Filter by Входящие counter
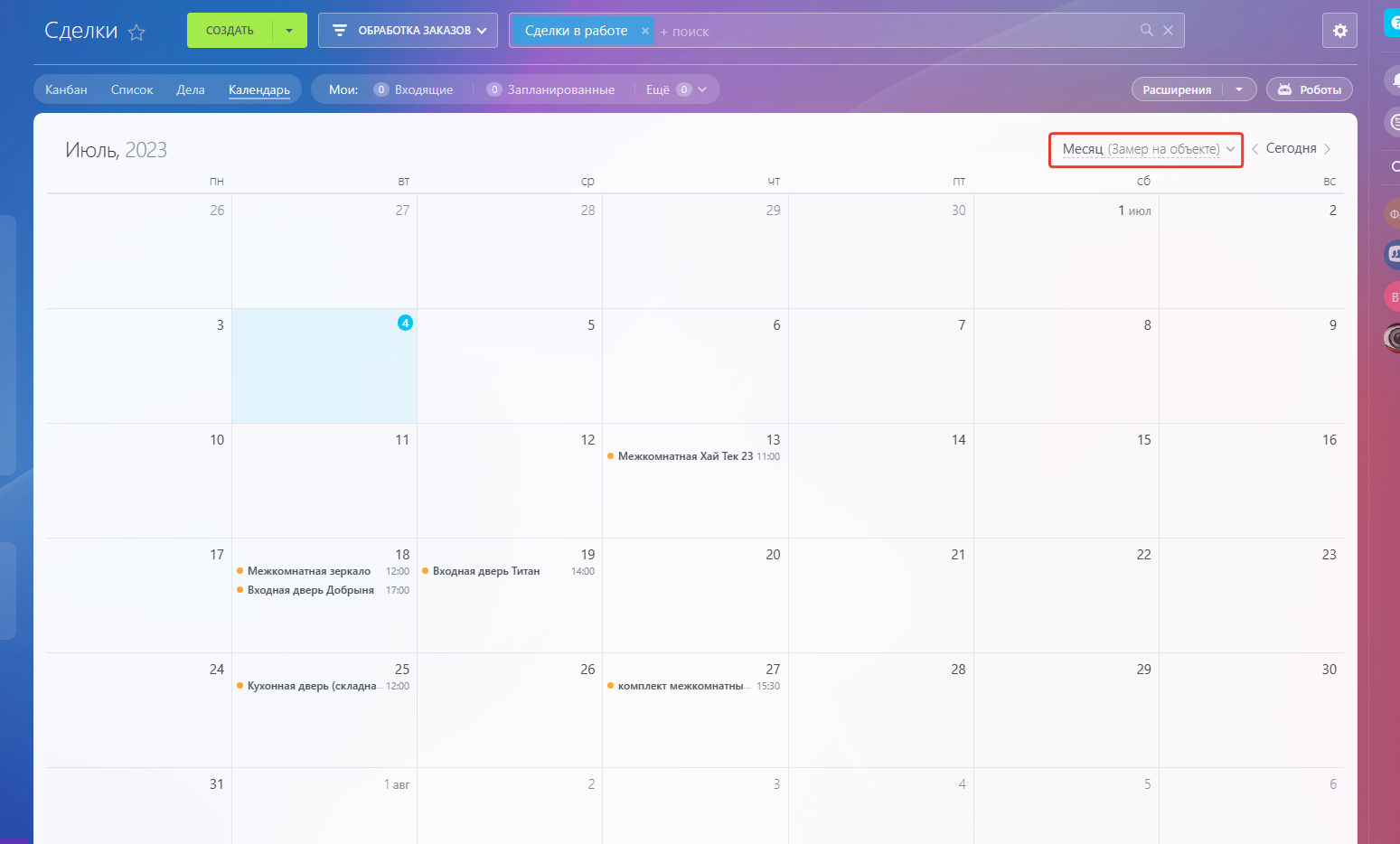Screen dimensions: 1400x844 point(413,89)
